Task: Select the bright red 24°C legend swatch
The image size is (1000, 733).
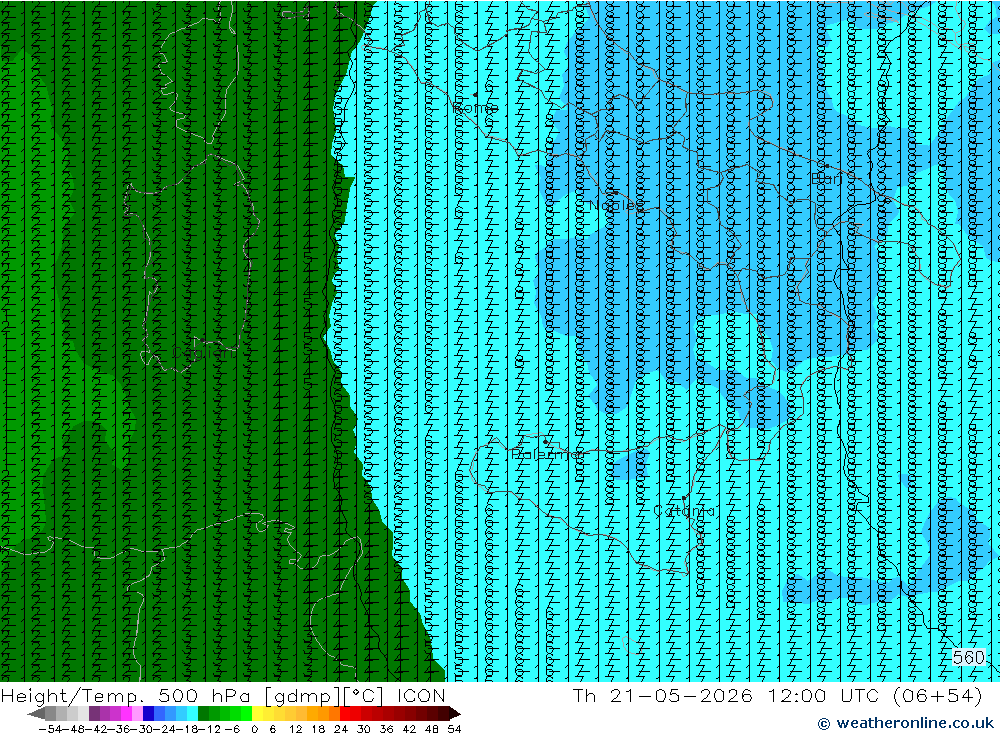Action: [345, 713]
